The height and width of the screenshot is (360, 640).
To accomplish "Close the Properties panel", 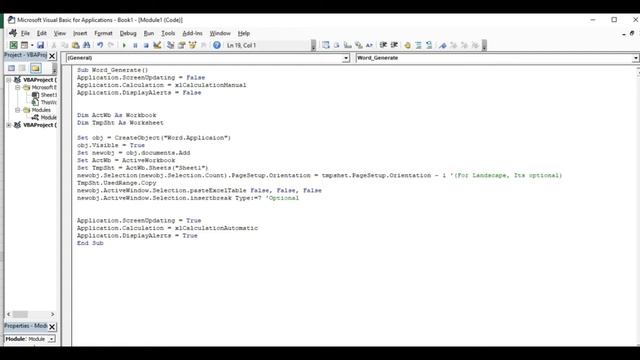I will (52, 327).
